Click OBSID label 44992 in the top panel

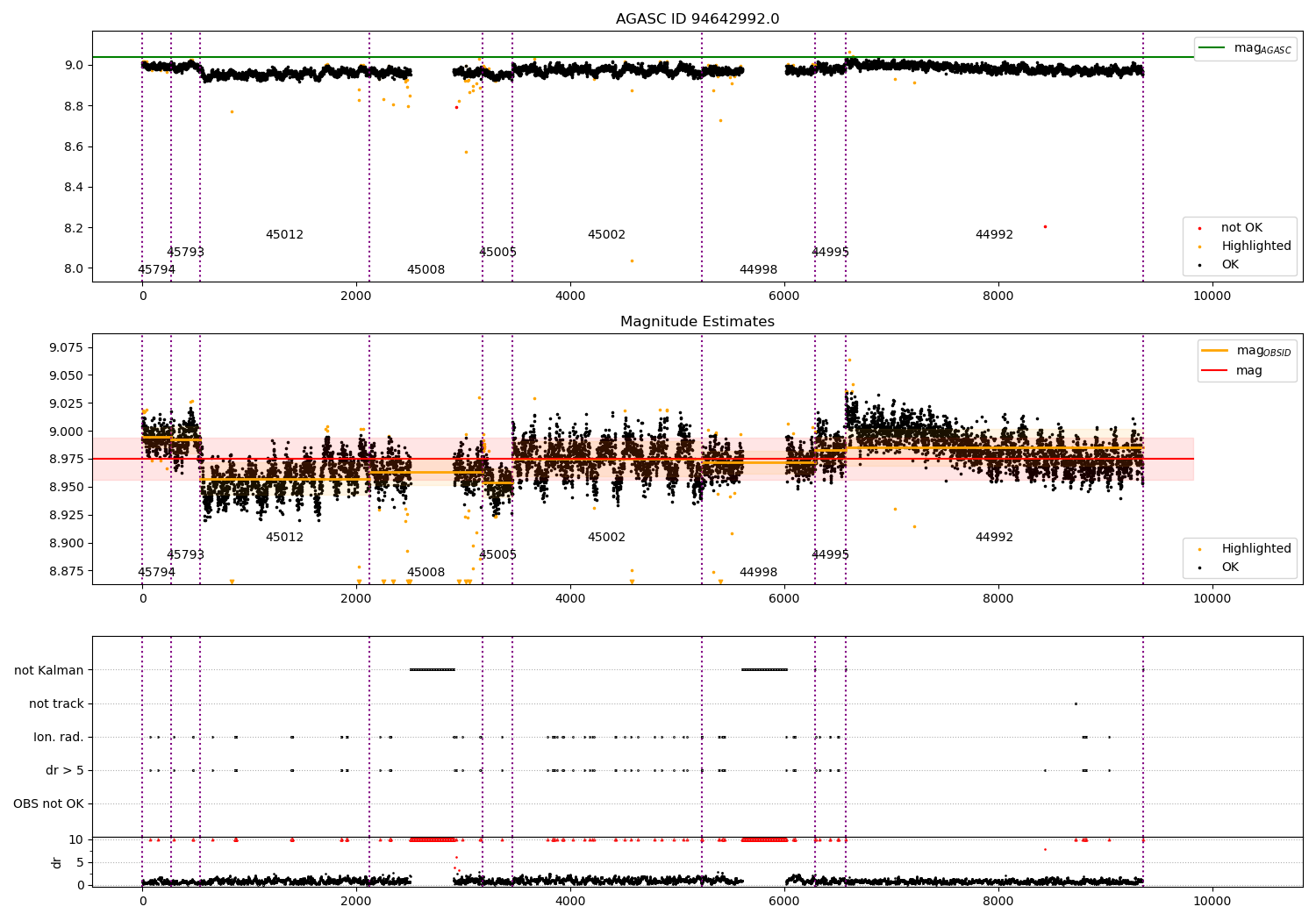point(994,234)
